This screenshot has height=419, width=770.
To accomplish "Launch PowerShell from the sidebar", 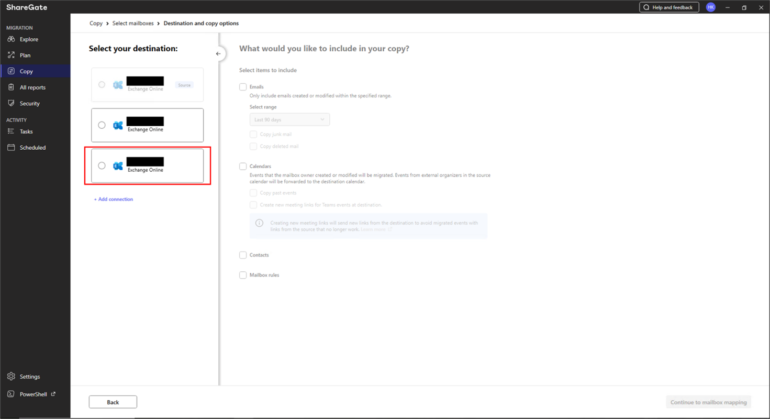I will point(32,394).
